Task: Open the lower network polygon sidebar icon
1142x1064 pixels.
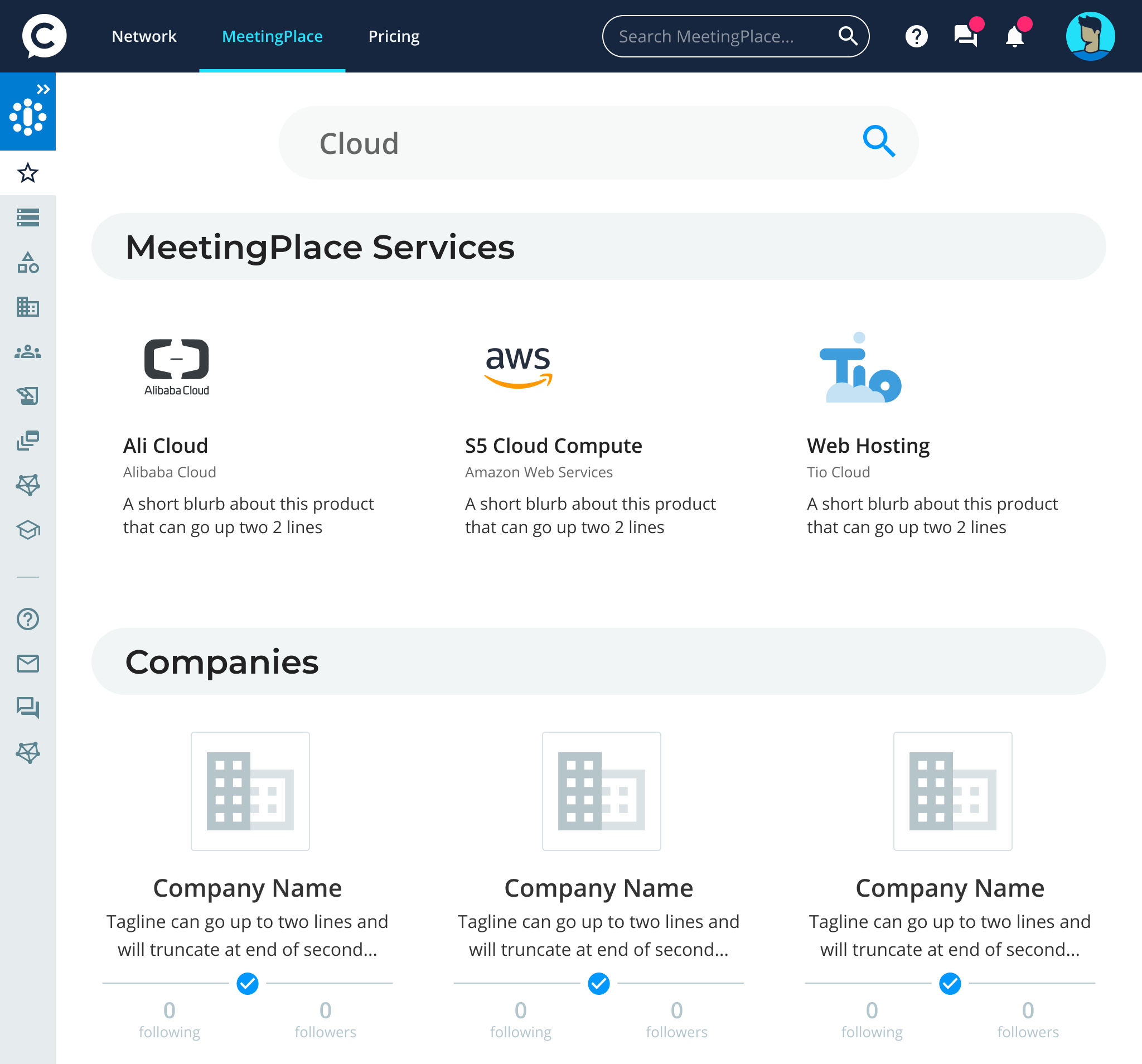Action: coord(27,753)
